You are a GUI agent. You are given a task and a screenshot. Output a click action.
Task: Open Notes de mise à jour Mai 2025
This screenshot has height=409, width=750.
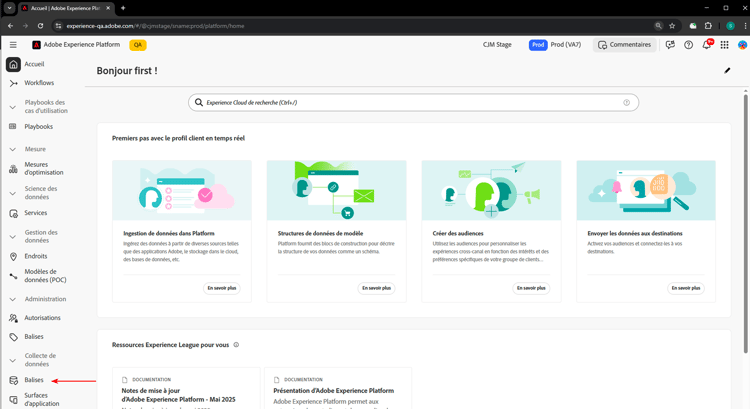178,395
